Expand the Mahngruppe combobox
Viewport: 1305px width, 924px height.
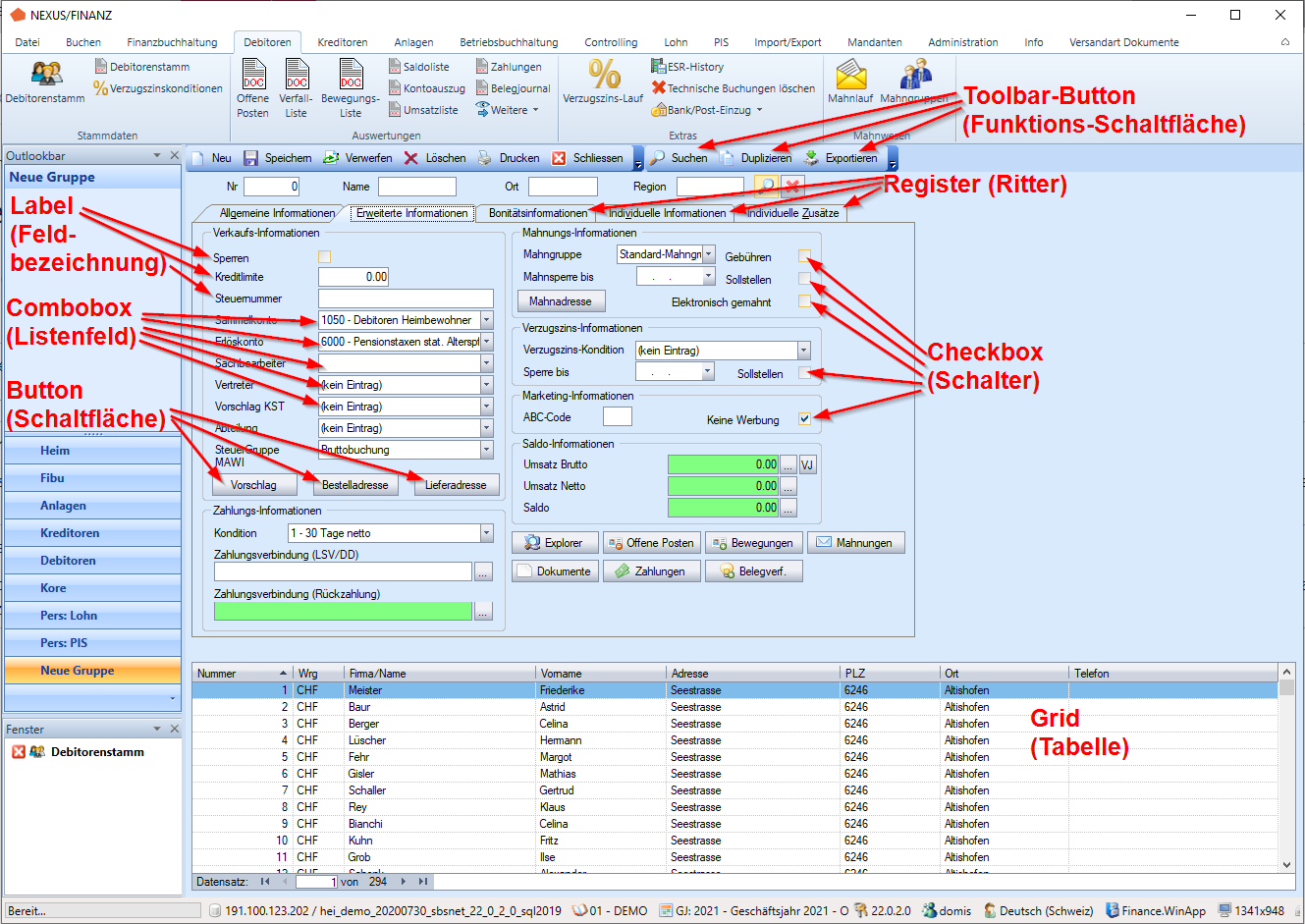tap(708, 254)
